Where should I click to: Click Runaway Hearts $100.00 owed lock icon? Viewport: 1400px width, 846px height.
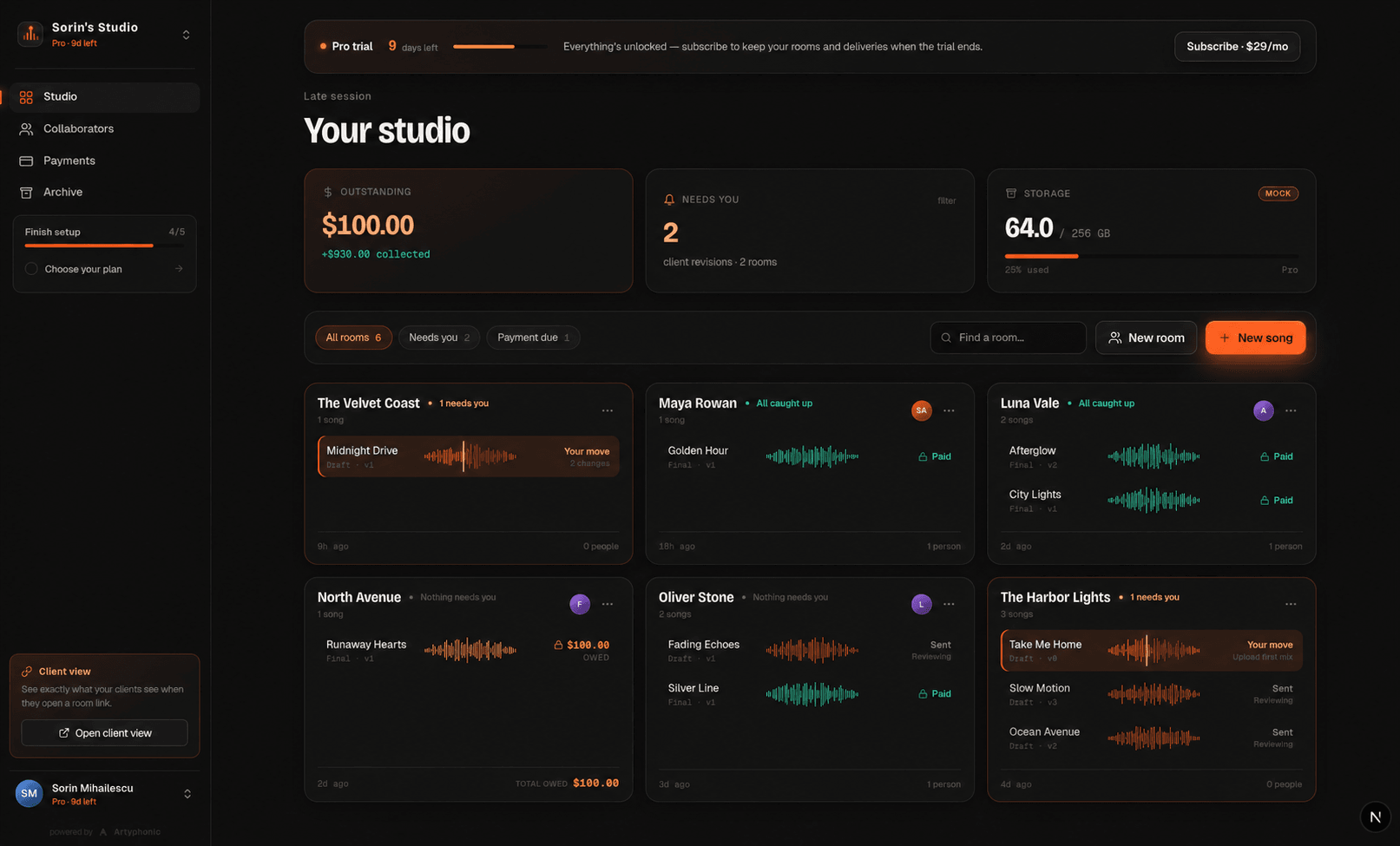(558, 645)
